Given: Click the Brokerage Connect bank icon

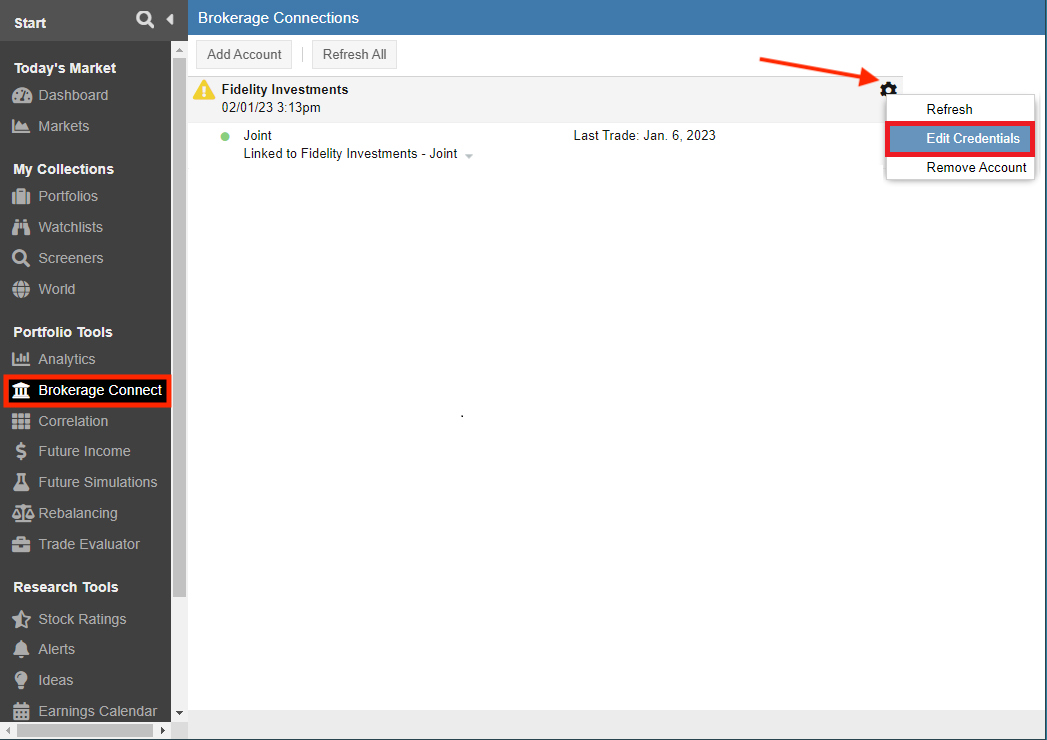Looking at the screenshot, I should (21, 390).
